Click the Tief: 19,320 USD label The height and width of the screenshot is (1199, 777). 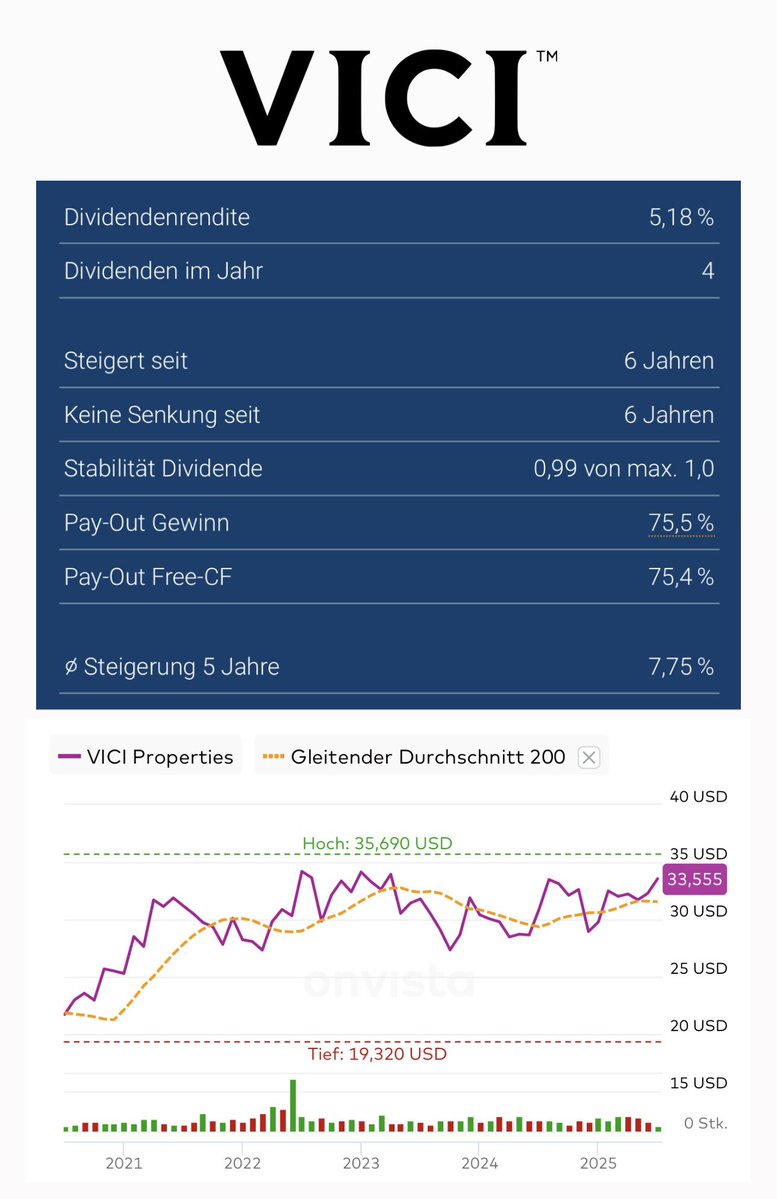point(377,1054)
